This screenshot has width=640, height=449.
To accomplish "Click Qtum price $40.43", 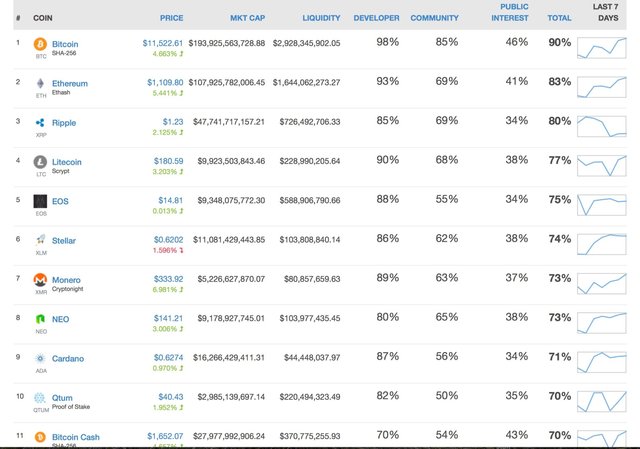I will point(171,397).
